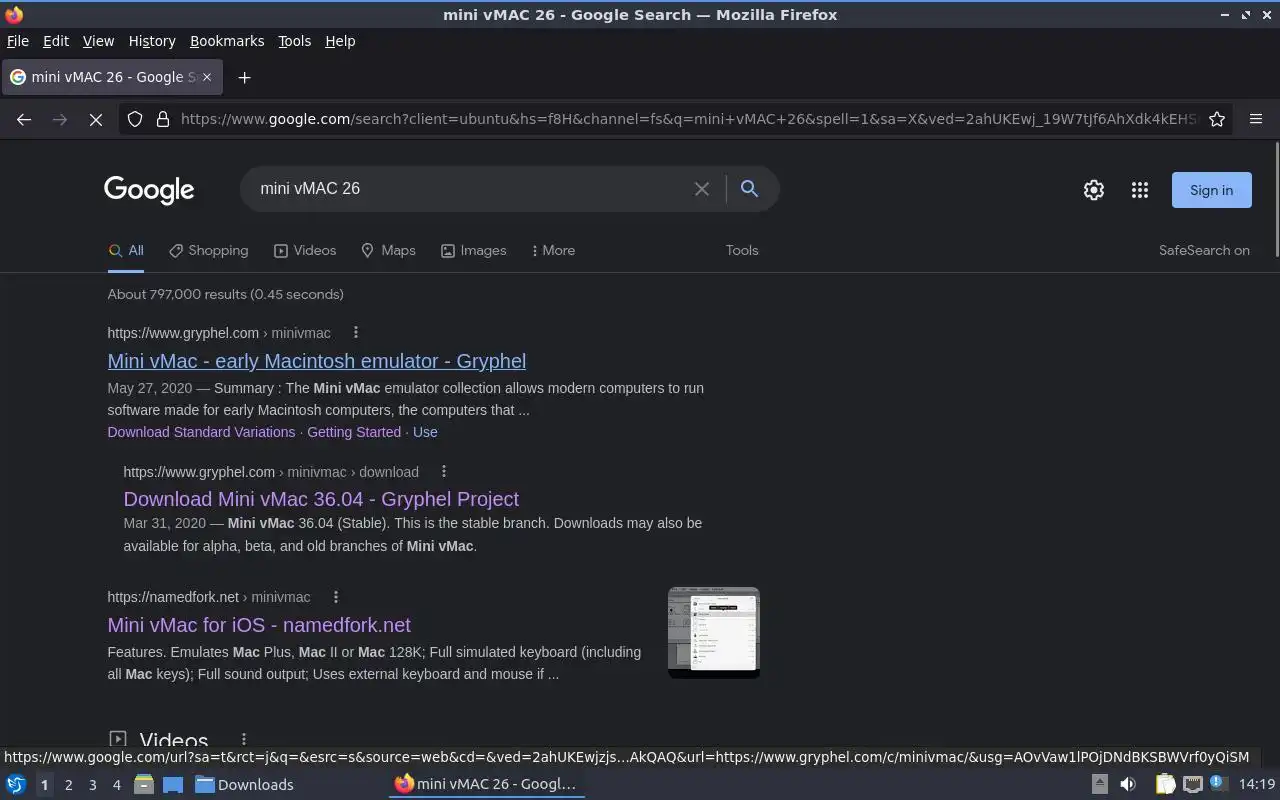Click the site security padlock icon
This screenshot has height=800, width=1280.
163,119
